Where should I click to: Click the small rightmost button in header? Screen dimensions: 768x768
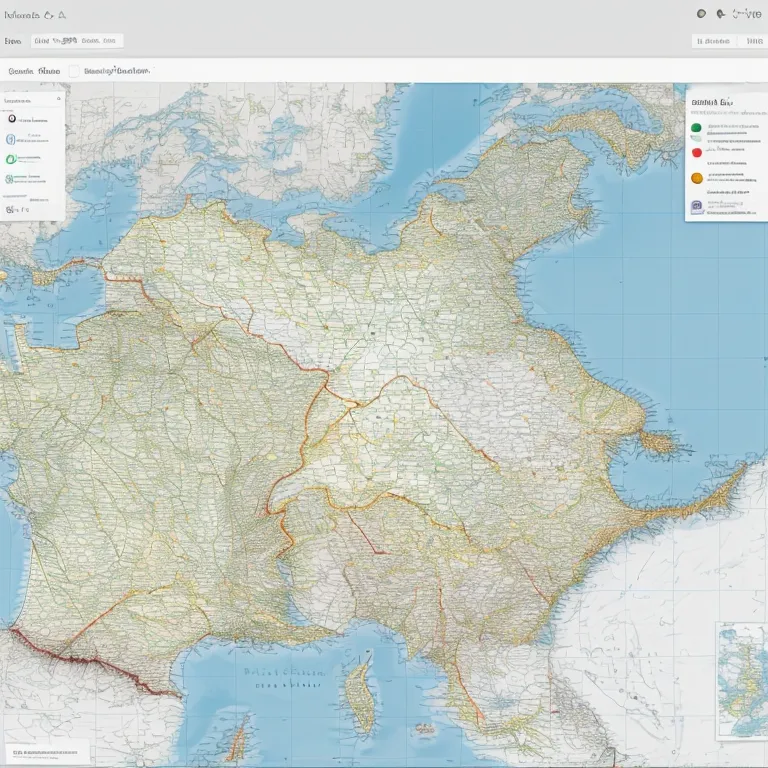click(x=753, y=41)
